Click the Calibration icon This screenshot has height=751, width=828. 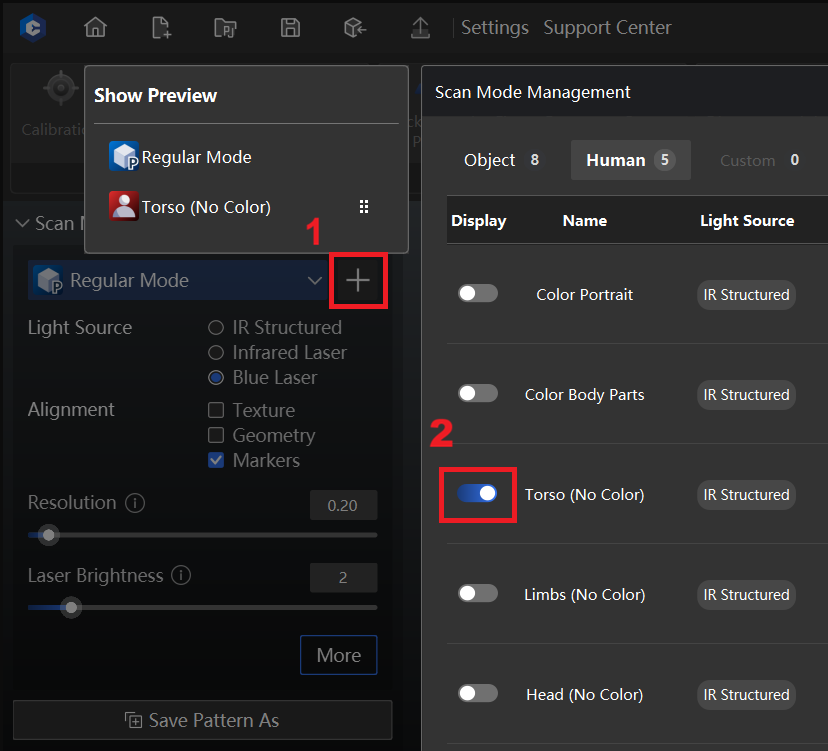(x=60, y=87)
